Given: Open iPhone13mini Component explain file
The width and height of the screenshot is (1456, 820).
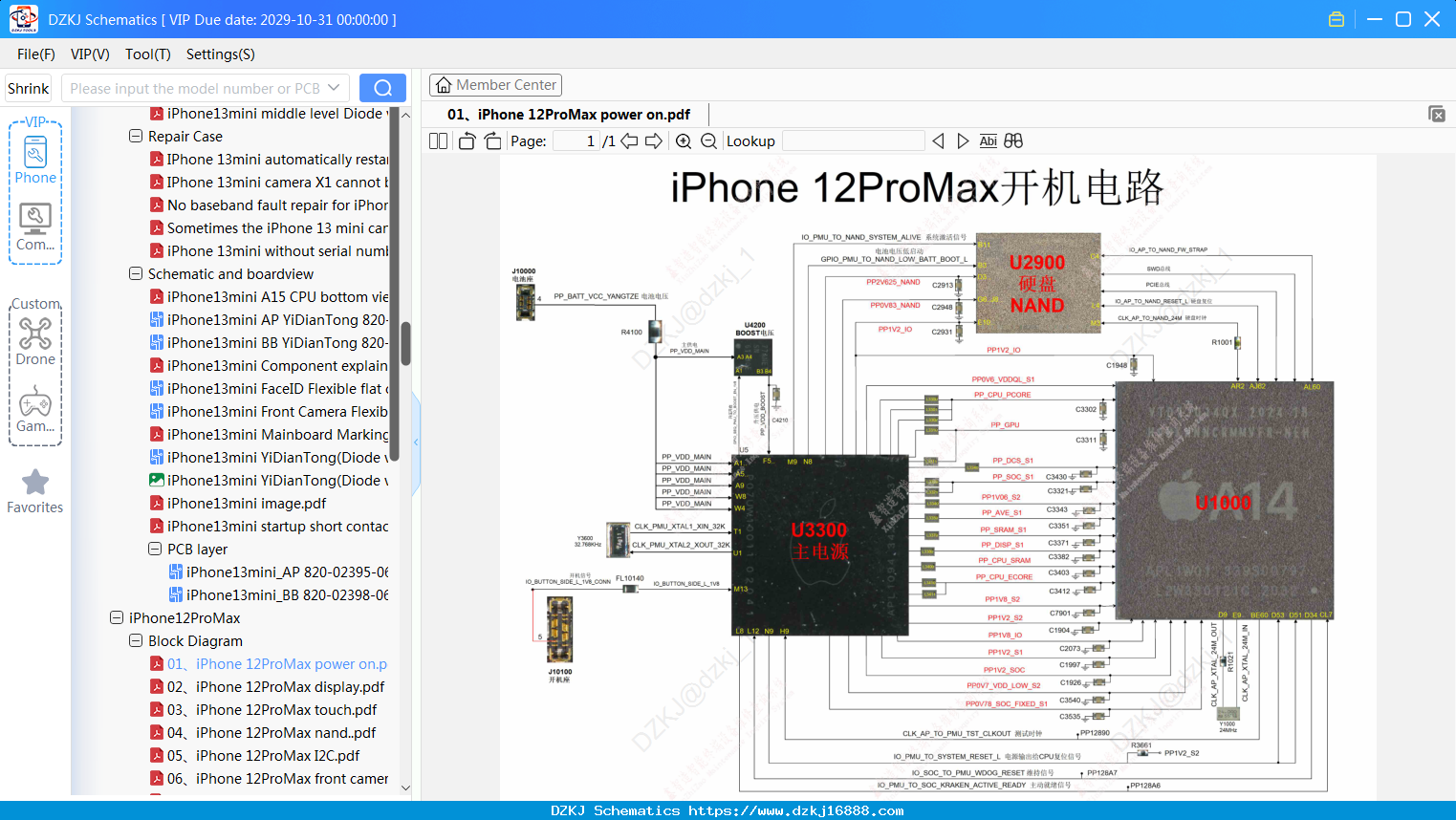Looking at the screenshot, I should click(277, 365).
